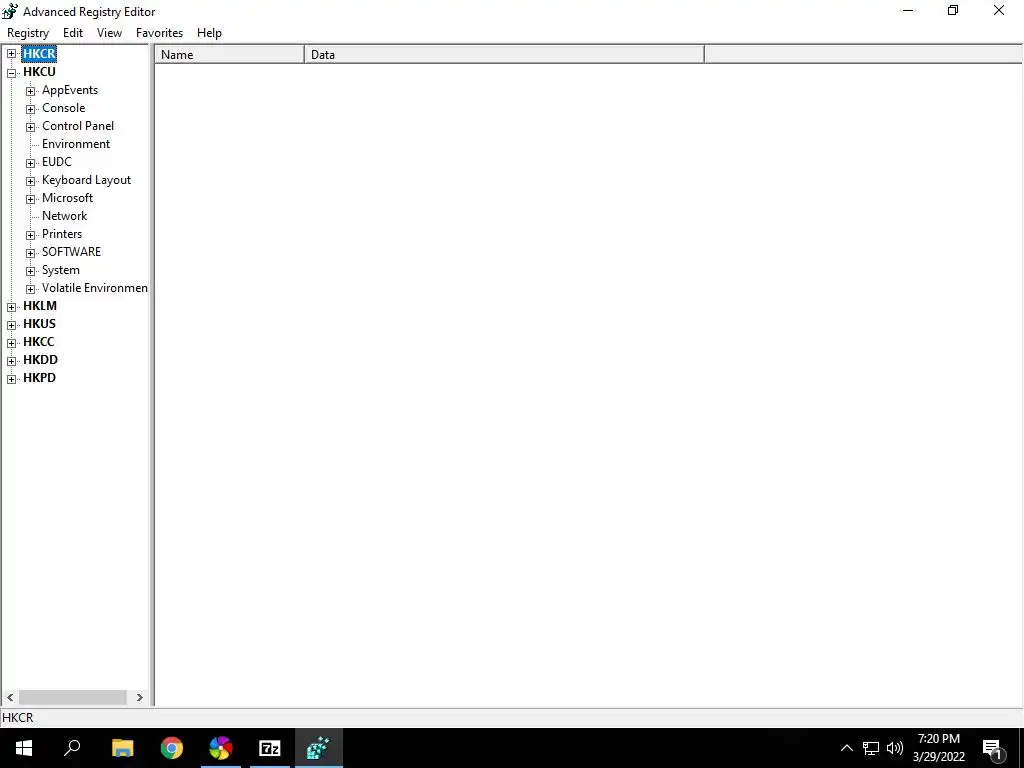
Task: Sort by the Name column header
Action: 230,55
